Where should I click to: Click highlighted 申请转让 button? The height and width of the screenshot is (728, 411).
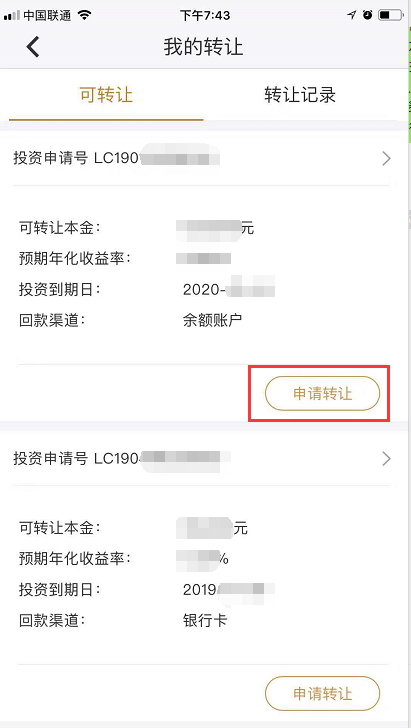point(322,394)
